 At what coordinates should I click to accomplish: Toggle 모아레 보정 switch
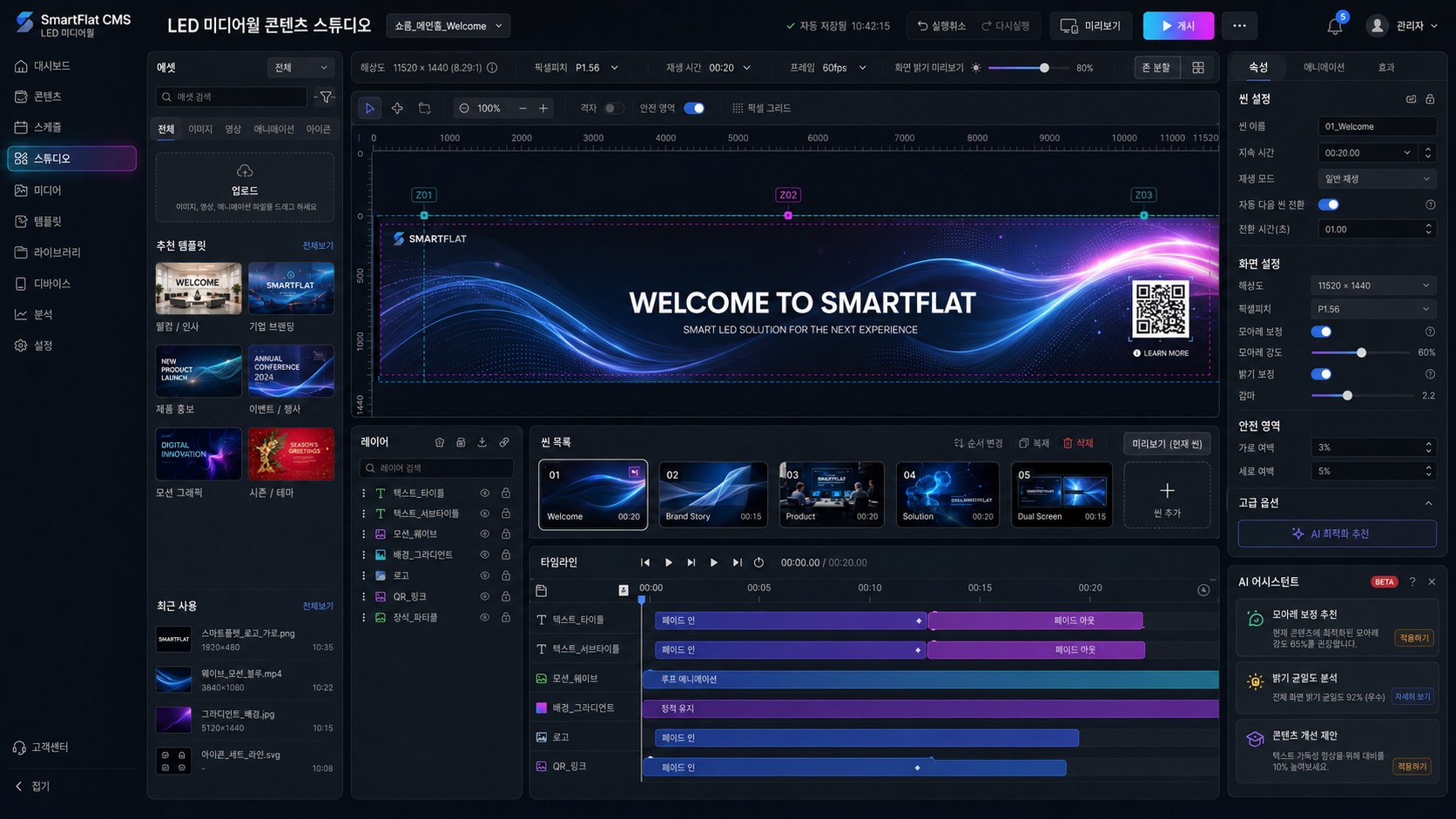tap(1321, 332)
